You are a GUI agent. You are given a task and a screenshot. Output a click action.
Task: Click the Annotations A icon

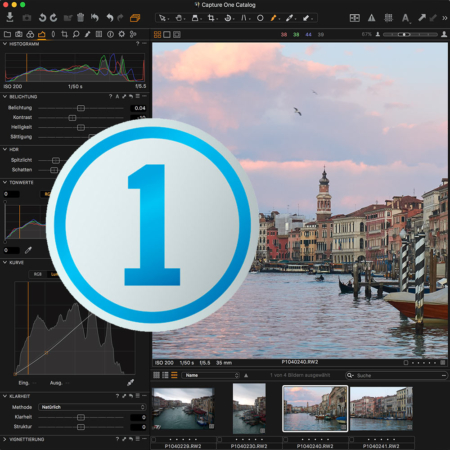405,18
